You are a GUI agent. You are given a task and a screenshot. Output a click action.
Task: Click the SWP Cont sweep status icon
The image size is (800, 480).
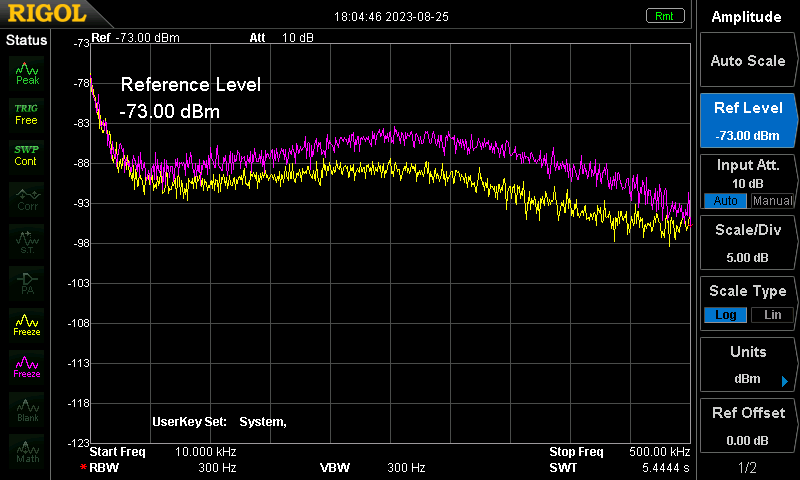pos(27,156)
